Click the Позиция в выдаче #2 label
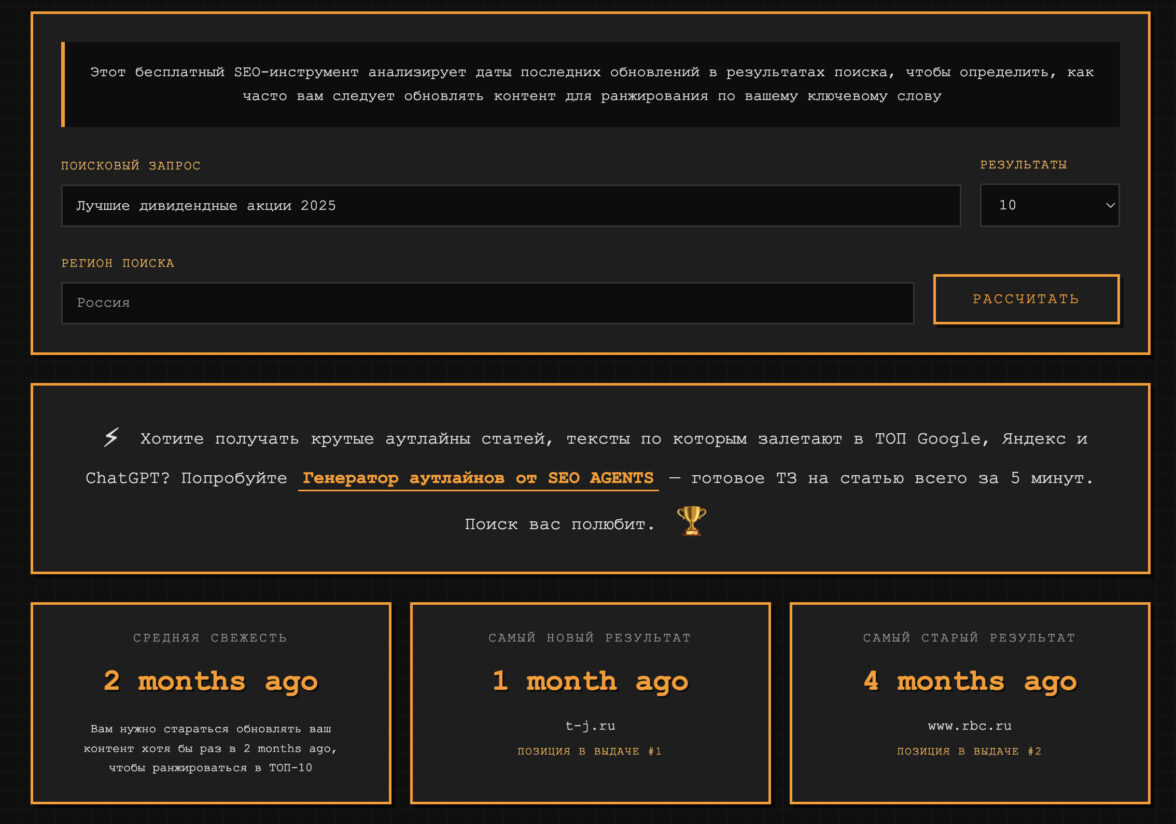Screen dimensions: 1176x824 point(969,751)
